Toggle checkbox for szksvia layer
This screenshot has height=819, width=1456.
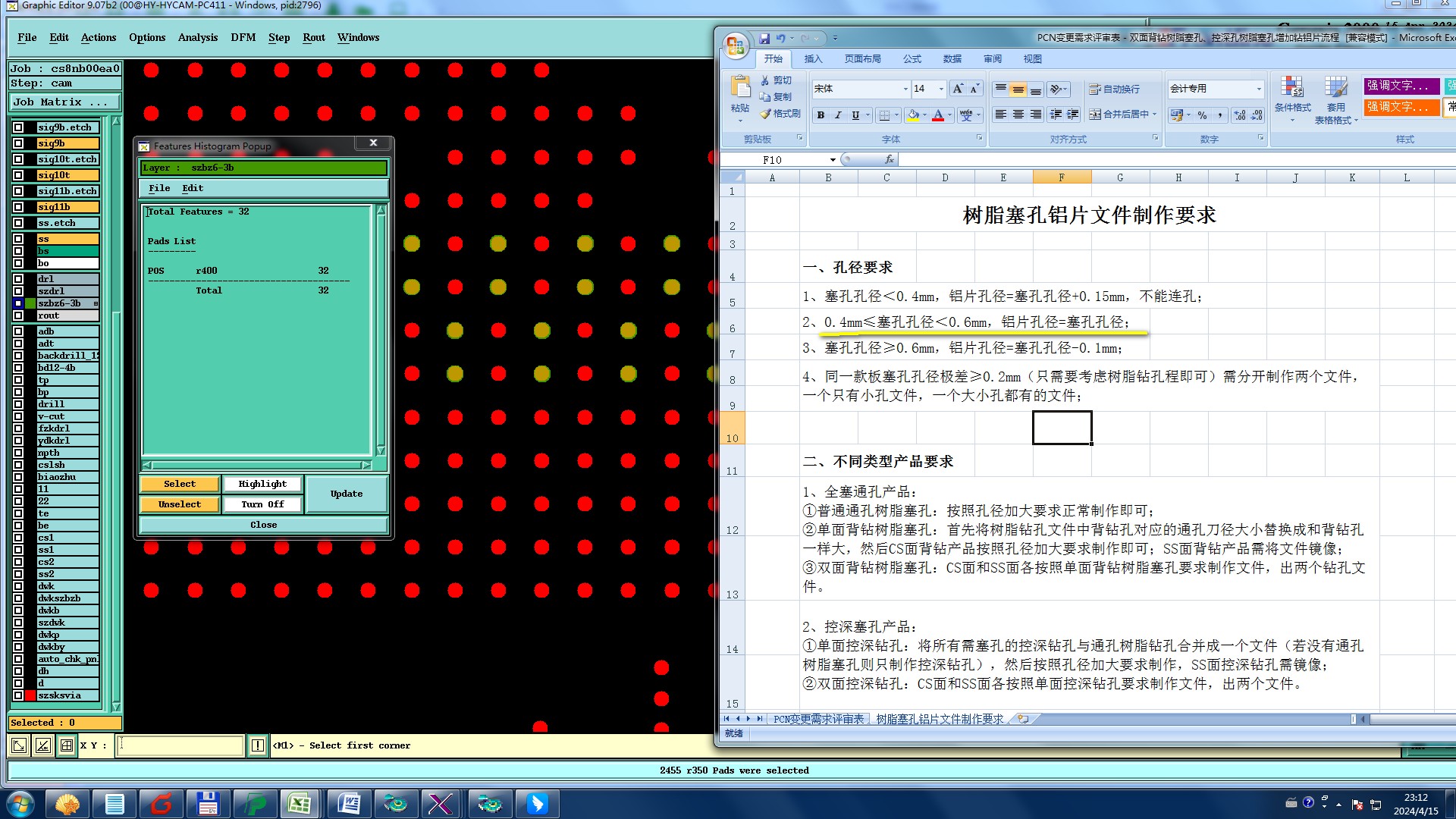point(18,695)
